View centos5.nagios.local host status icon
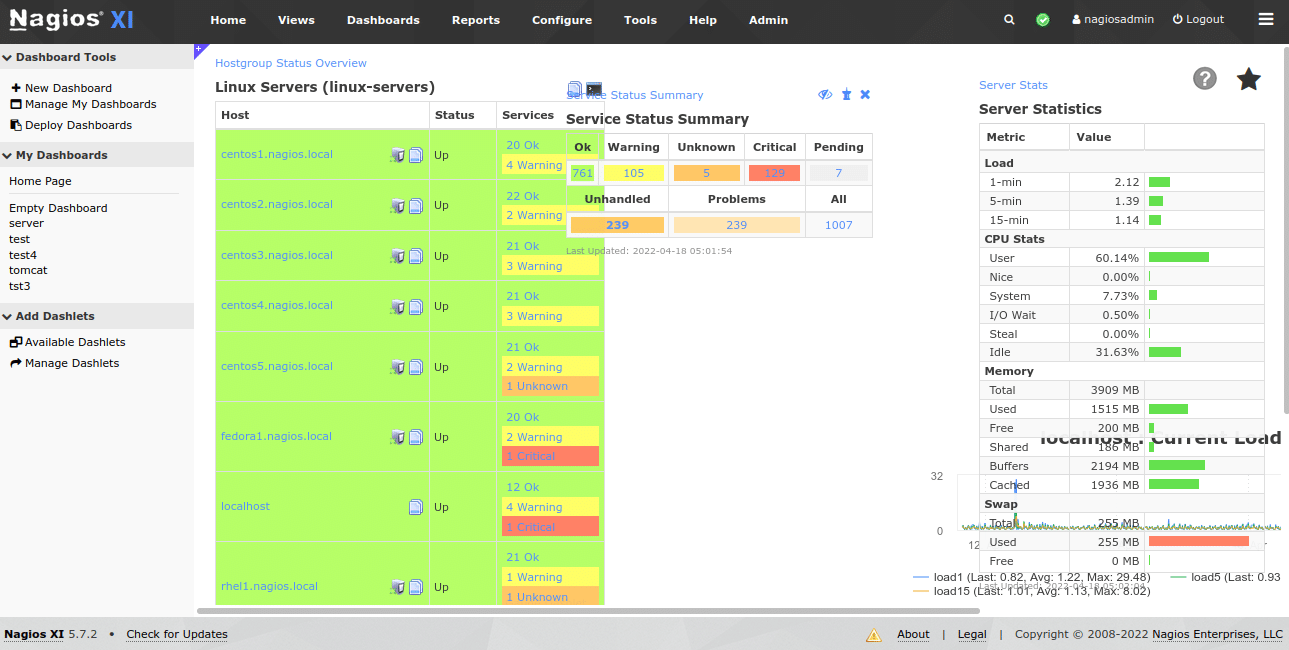This screenshot has width=1289, height=650. point(397,367)
